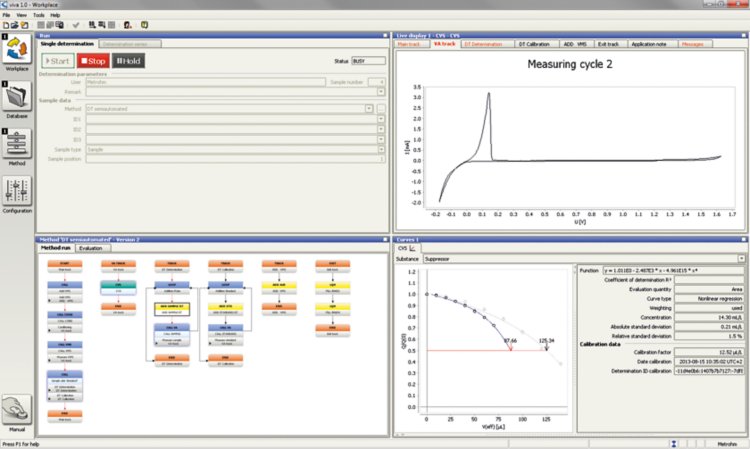Click the new document toolbar icon
This screenshot has width=750, height=449.
6,24
